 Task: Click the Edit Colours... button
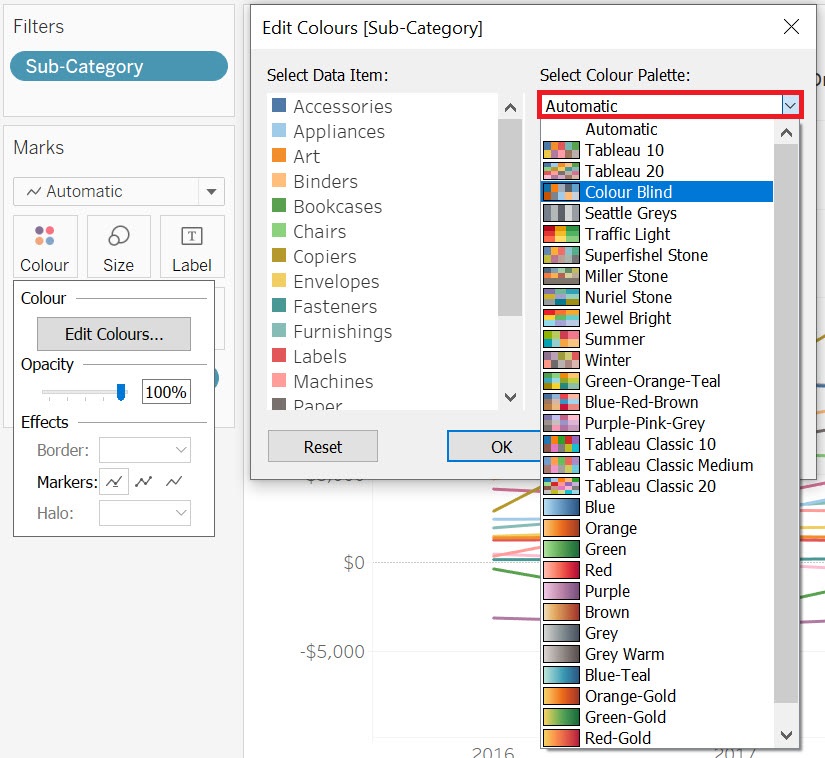click(114, 334)
